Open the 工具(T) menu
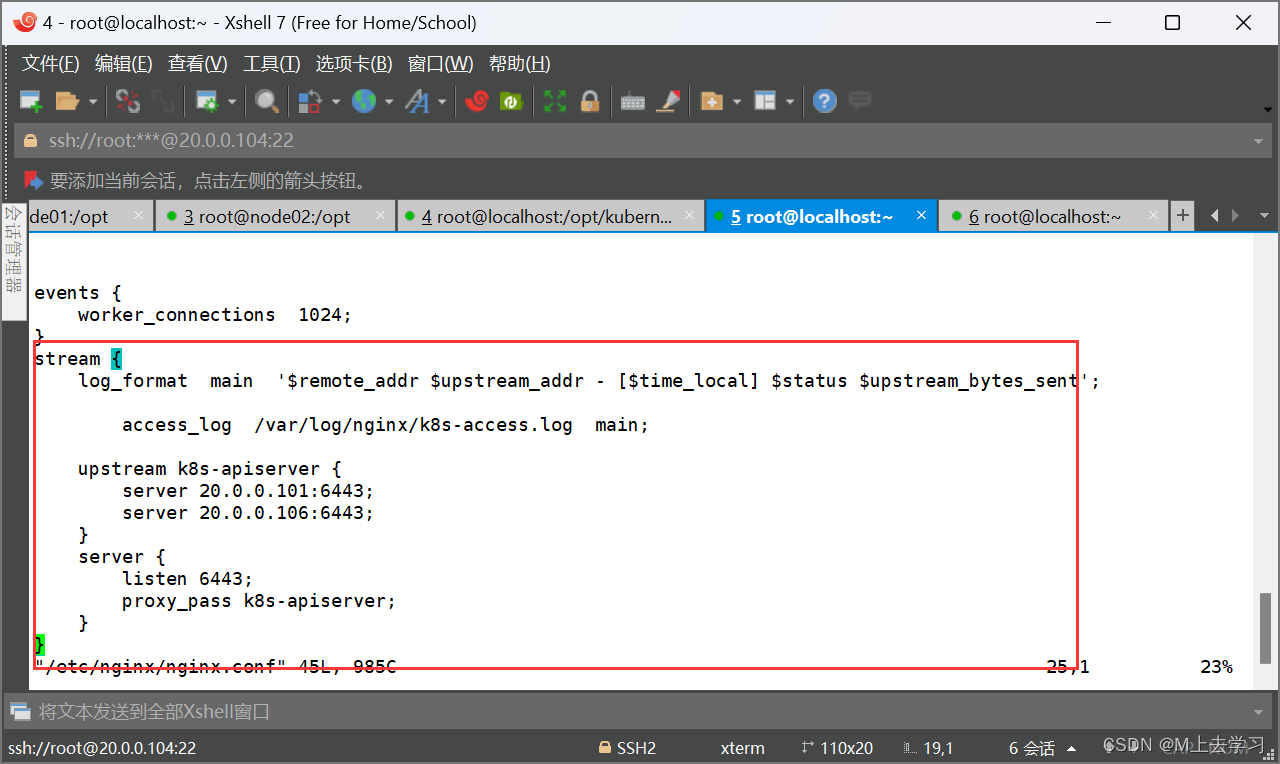 (272, 64)
